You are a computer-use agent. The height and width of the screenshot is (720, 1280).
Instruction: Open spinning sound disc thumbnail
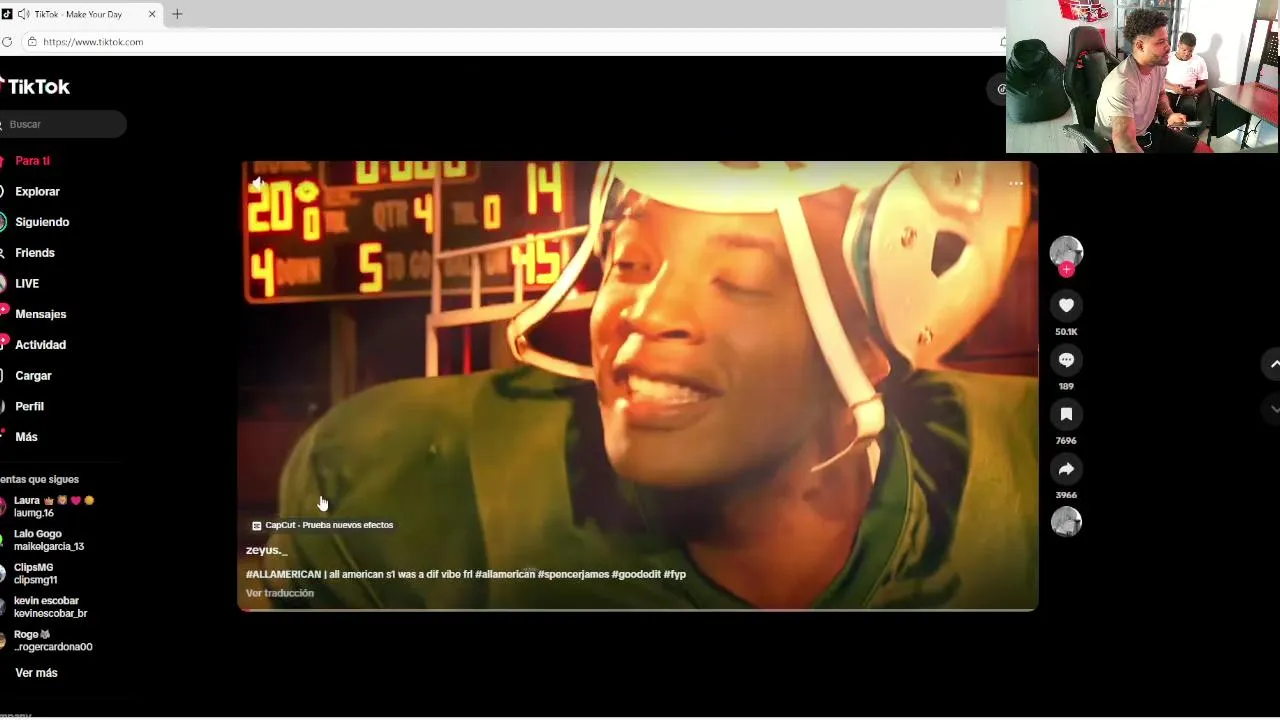tap(1066, 521)
